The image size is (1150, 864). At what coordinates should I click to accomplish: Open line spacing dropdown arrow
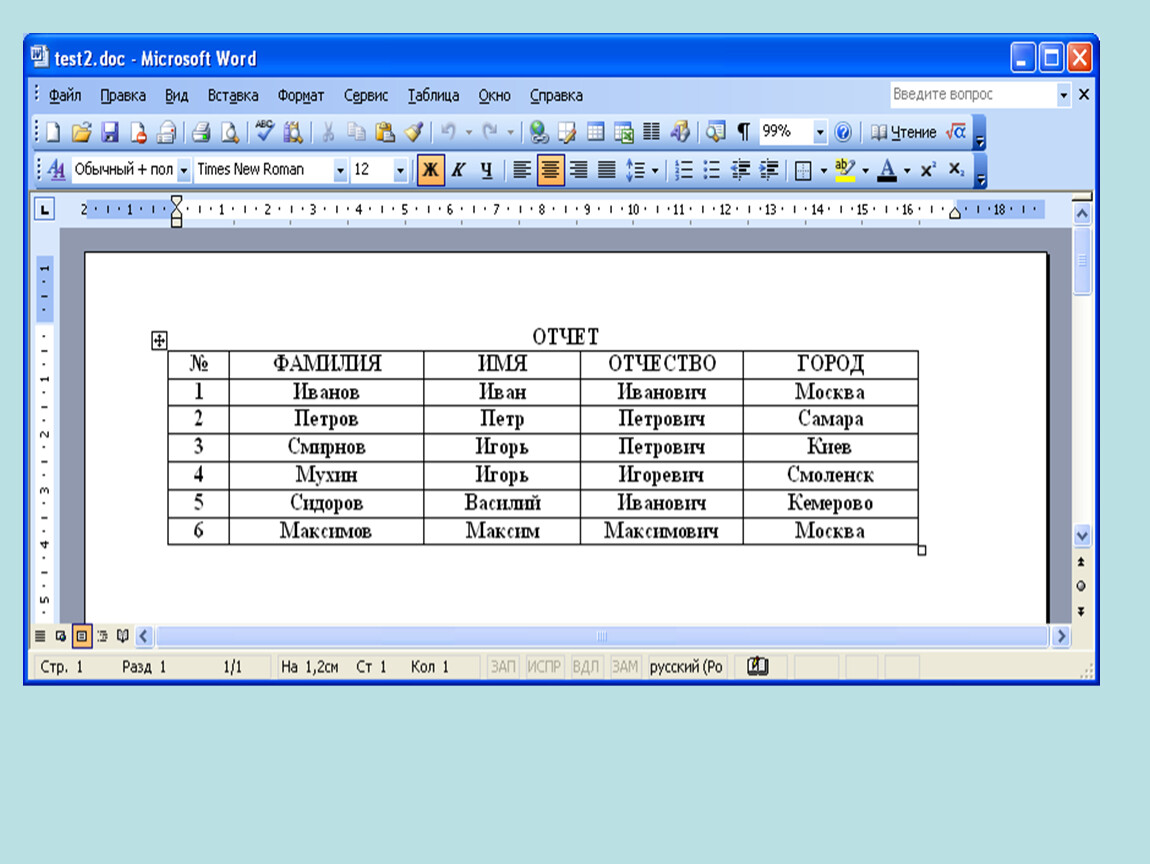click(x=654, y=170)
